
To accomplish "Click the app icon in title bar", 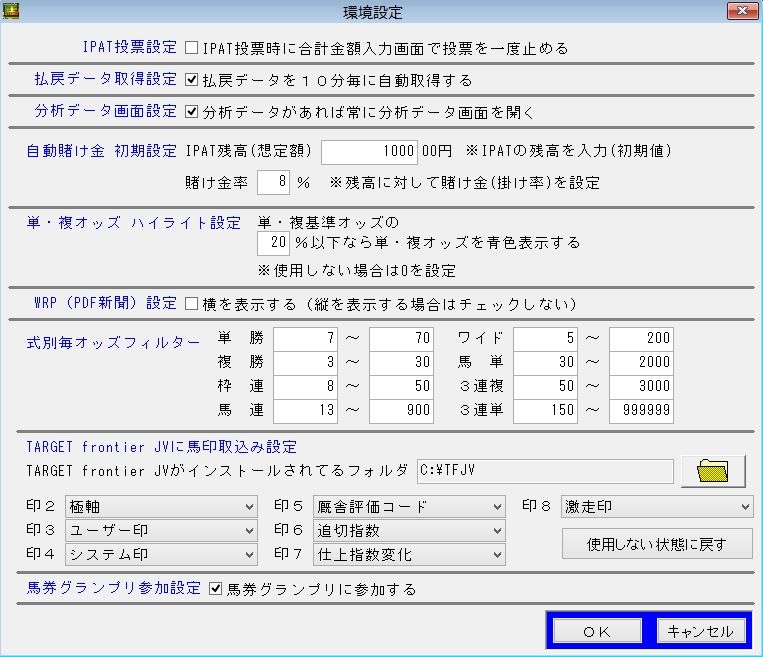I will pyautogui.click(x=10, y=11).
